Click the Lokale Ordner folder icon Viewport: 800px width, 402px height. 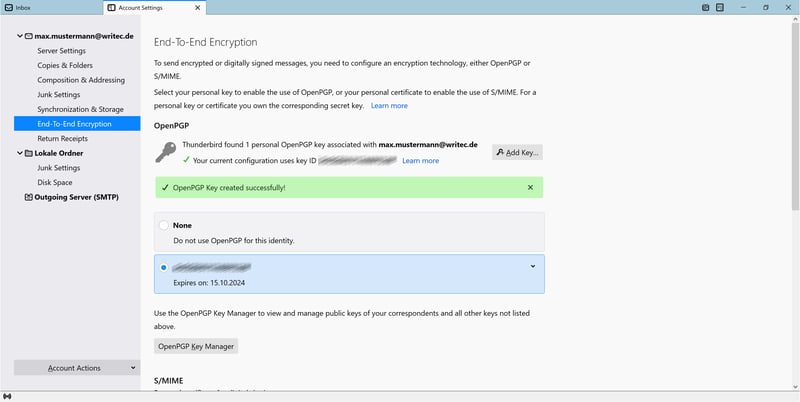(29, 153)
